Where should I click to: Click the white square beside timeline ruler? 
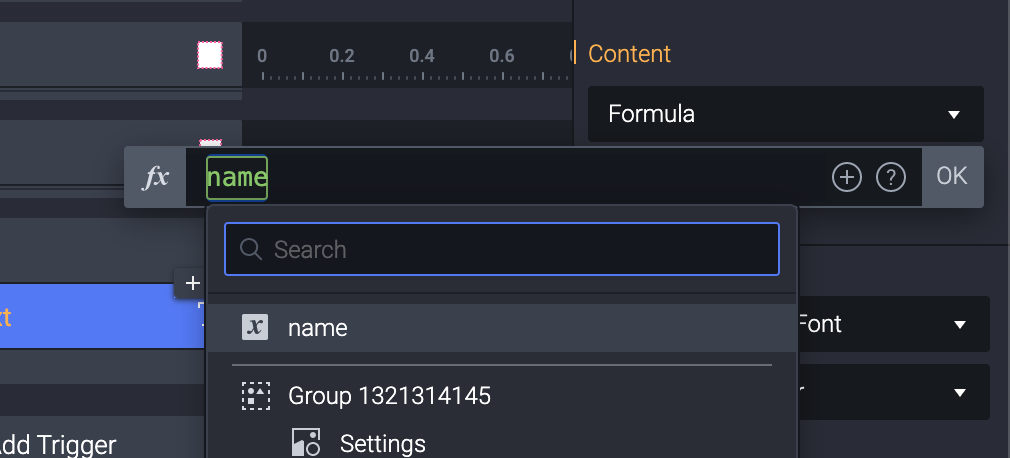coord(209,55)
